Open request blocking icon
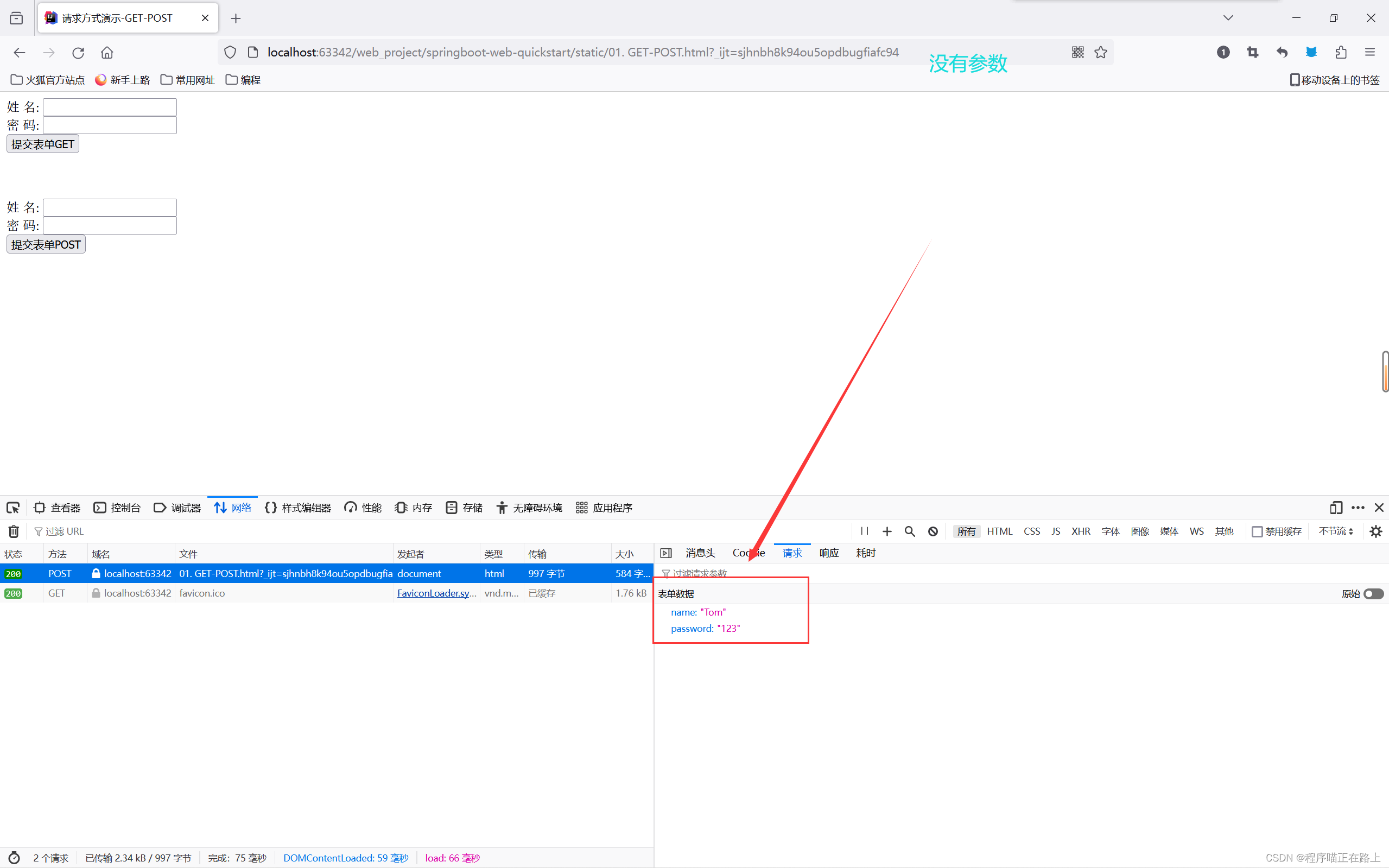Image resolution: width=1389 pixels, height=868 pixels. coord(933,531)
